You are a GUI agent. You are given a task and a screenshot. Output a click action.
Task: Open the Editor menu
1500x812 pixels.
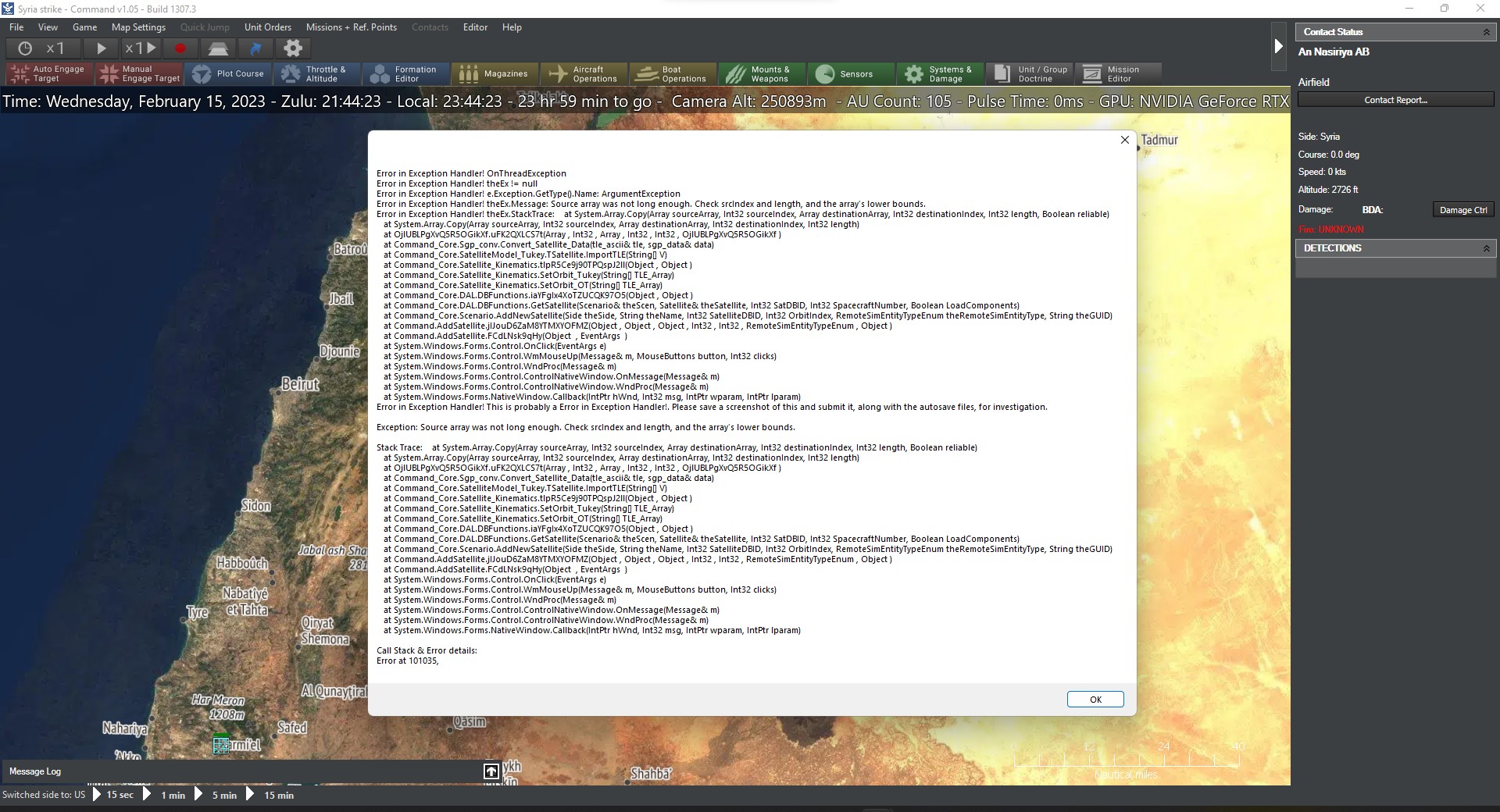tap(475, 27)
